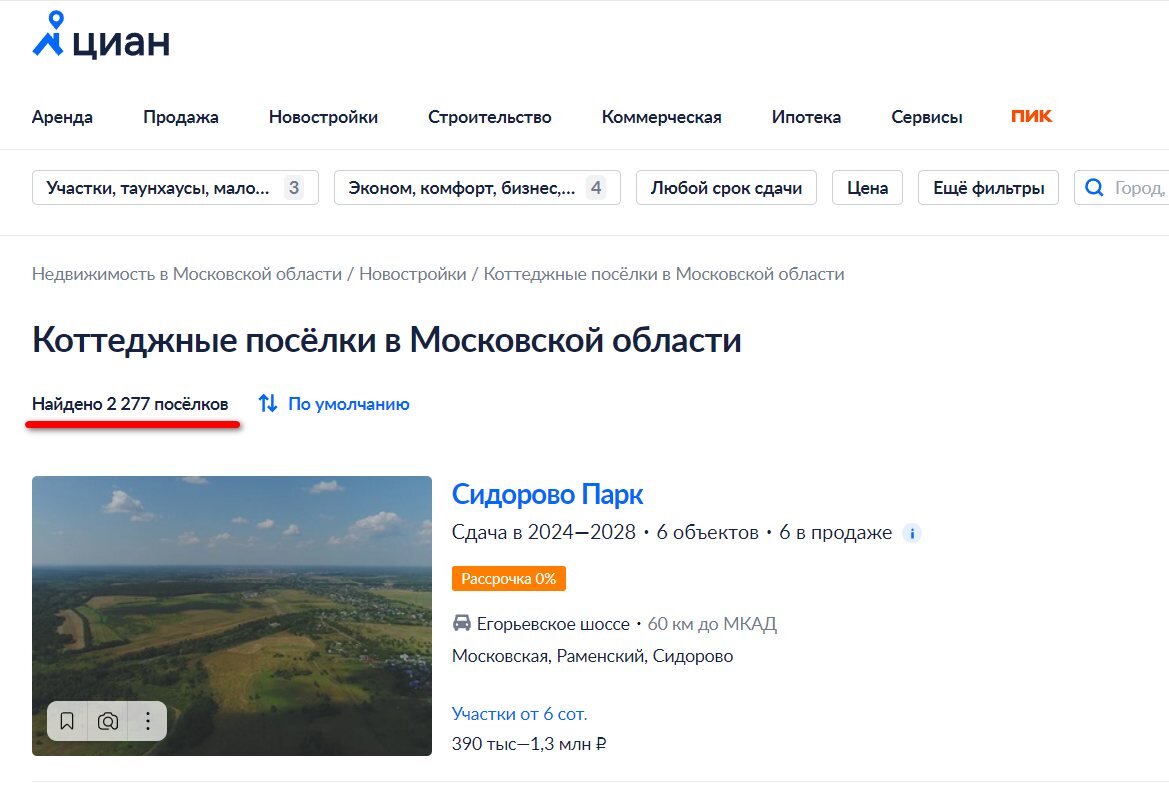Open the Циан logo home link
The height and width of the screenshot is (792, 1169).
[101, 36]
